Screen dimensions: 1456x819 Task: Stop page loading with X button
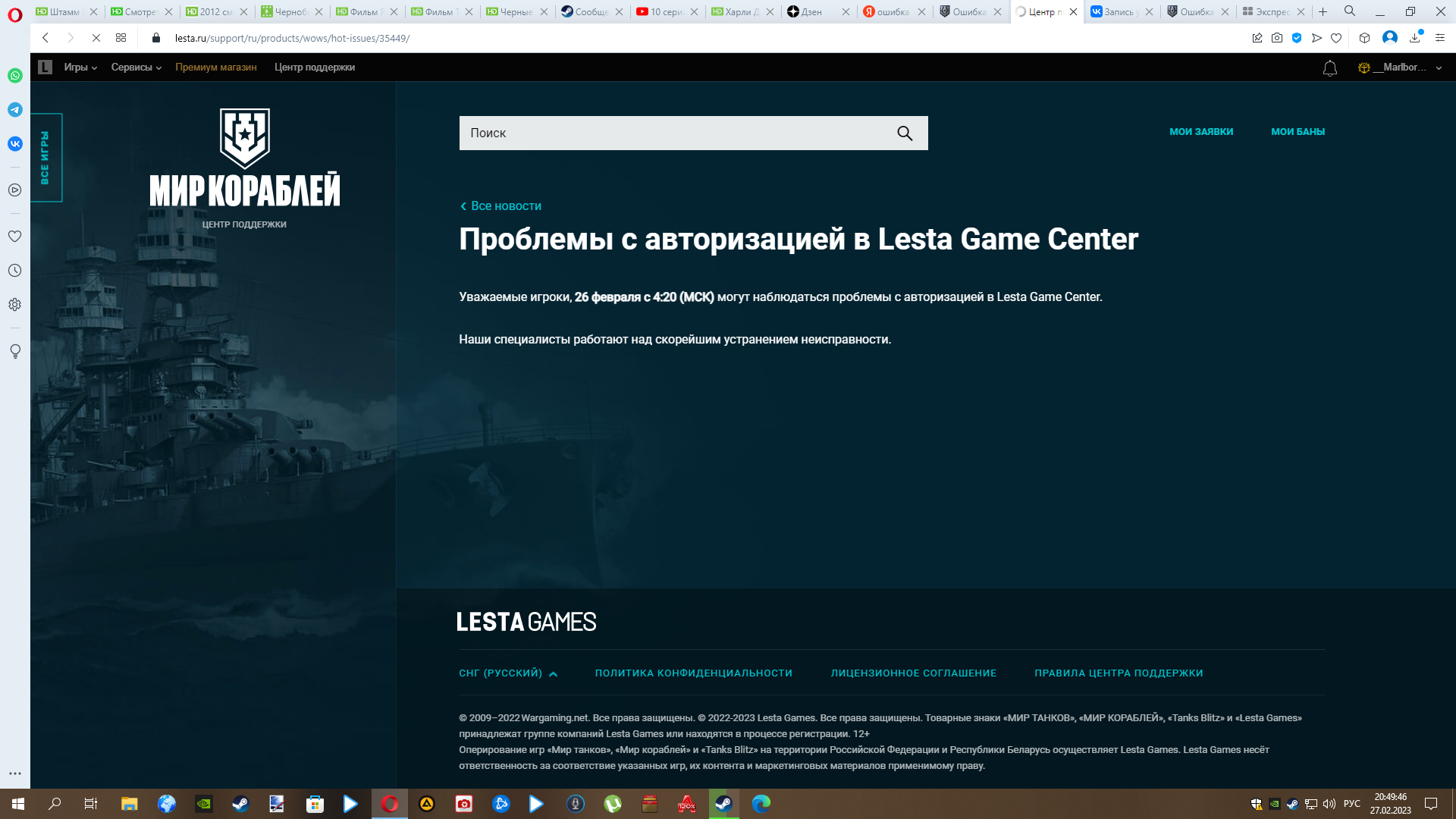click(x=96, y=38)
